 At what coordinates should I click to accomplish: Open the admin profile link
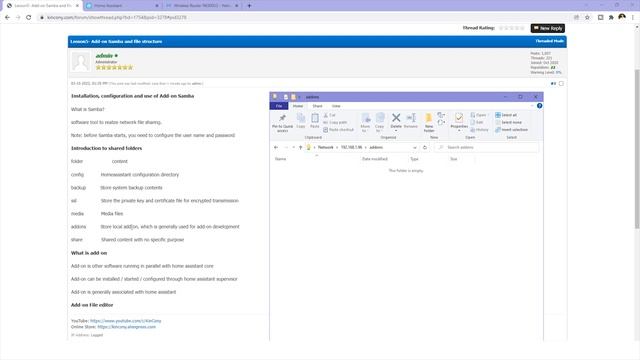(x=104, y=56)
